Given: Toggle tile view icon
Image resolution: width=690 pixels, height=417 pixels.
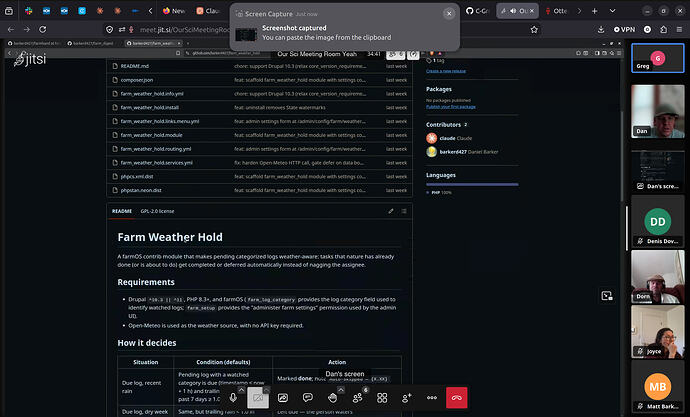Looking at the screenshot, I should [382, 398].
